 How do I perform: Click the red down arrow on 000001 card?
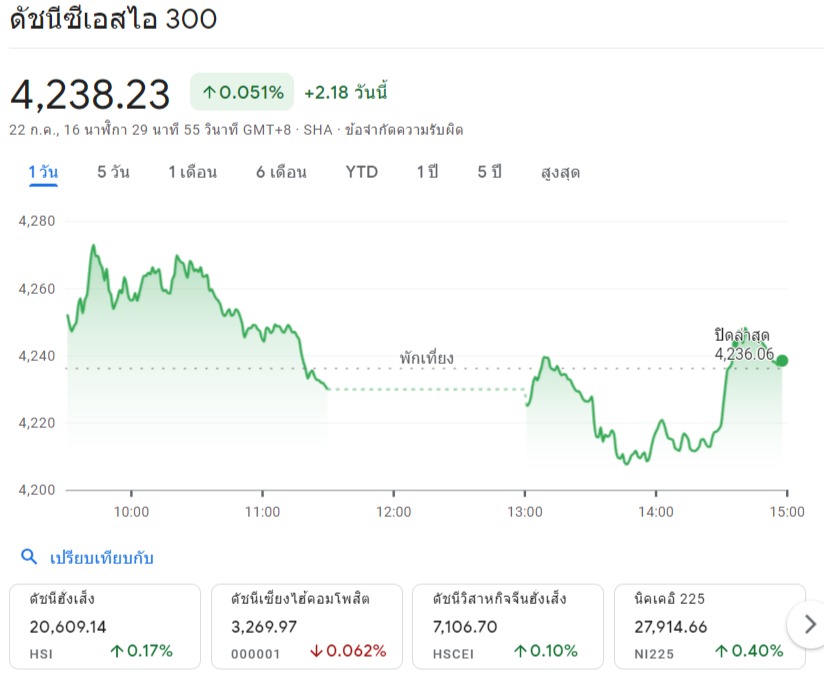(316, 651)
